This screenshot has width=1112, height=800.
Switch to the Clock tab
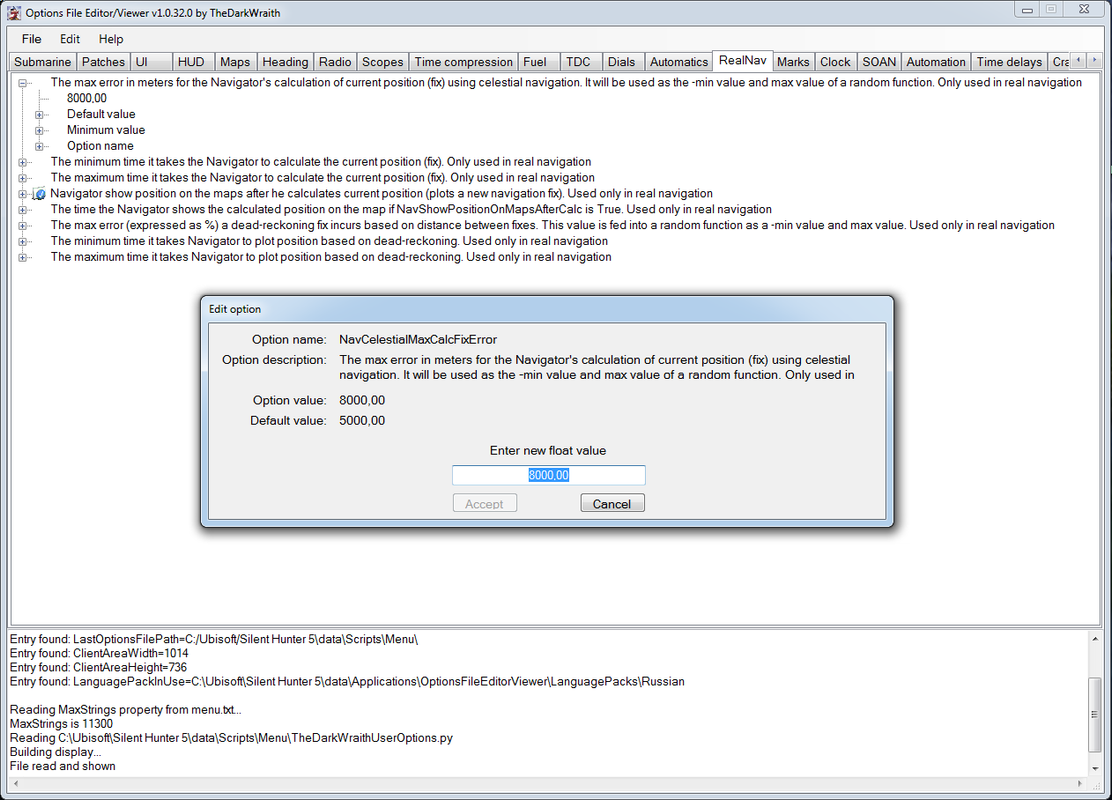click(835, 62)
